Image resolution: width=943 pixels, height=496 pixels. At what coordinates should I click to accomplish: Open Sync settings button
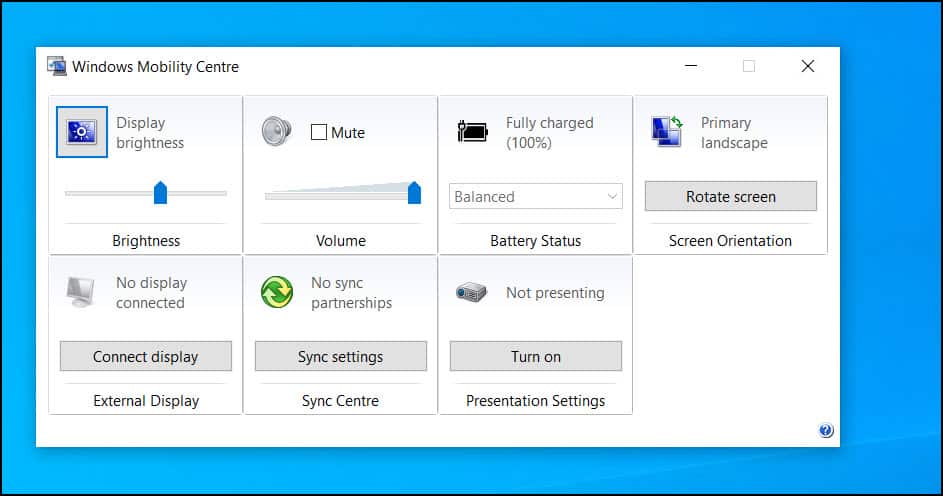340,357
